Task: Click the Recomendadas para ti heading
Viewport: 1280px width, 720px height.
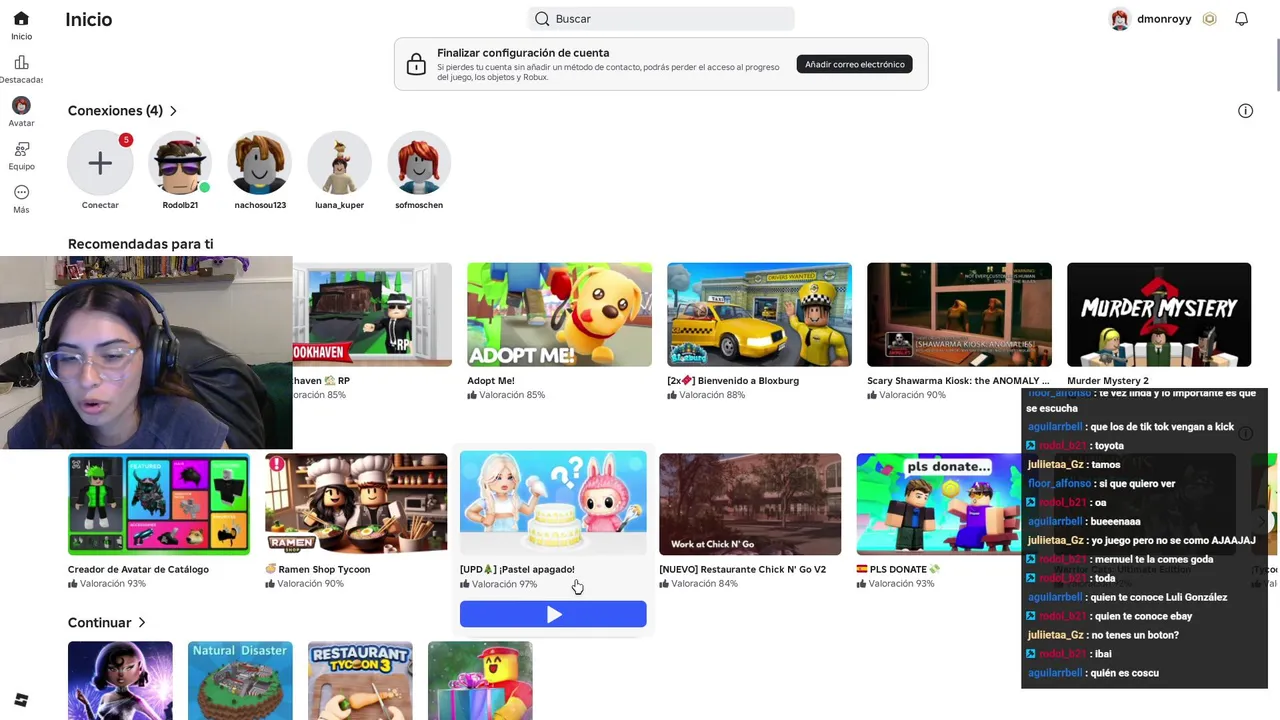Action: click(x=140, y=244)
